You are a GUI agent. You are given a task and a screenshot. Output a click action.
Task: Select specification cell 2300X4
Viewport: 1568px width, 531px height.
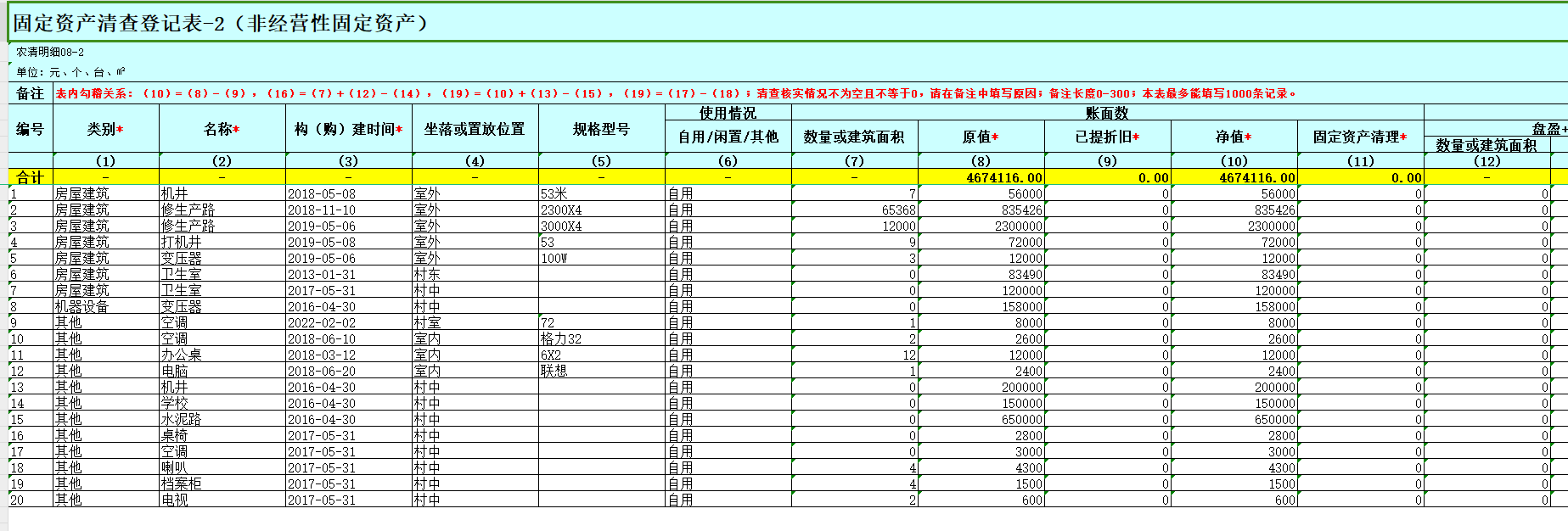click(602, 210)
